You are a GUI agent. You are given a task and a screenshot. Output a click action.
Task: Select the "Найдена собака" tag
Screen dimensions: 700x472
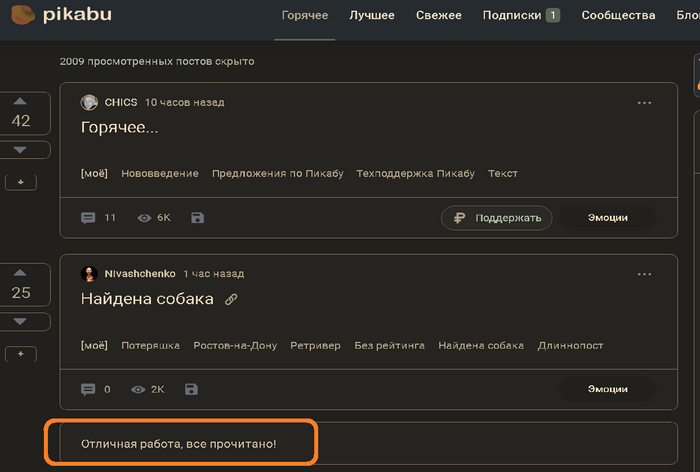pyautogui.click(x=481, y=346)
